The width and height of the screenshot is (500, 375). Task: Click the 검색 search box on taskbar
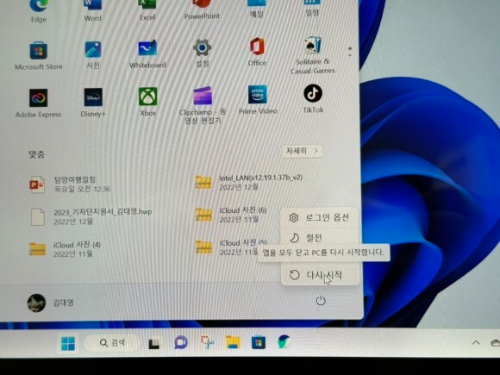coord(112,343)
